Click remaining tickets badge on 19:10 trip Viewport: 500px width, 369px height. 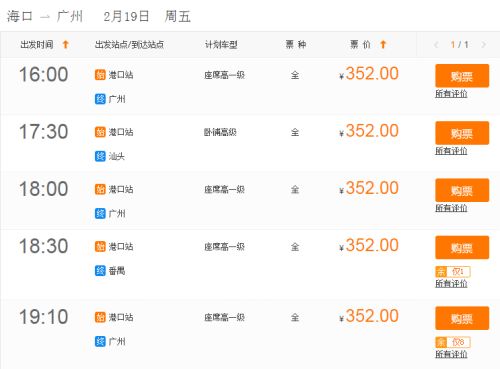pyautogui.click(x=453, y=342)
